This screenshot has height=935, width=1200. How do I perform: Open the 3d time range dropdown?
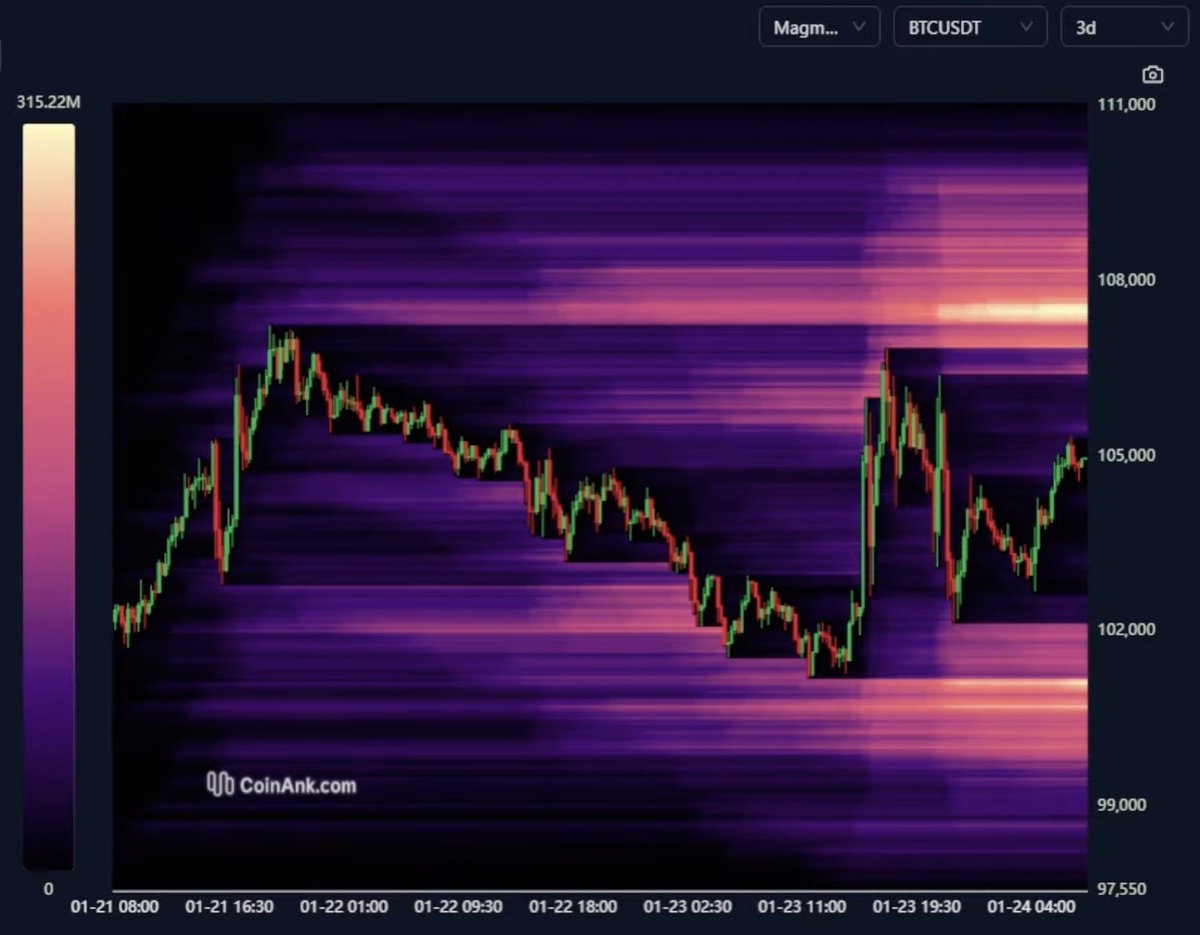pyautogui.click(x=1124, y=27)
